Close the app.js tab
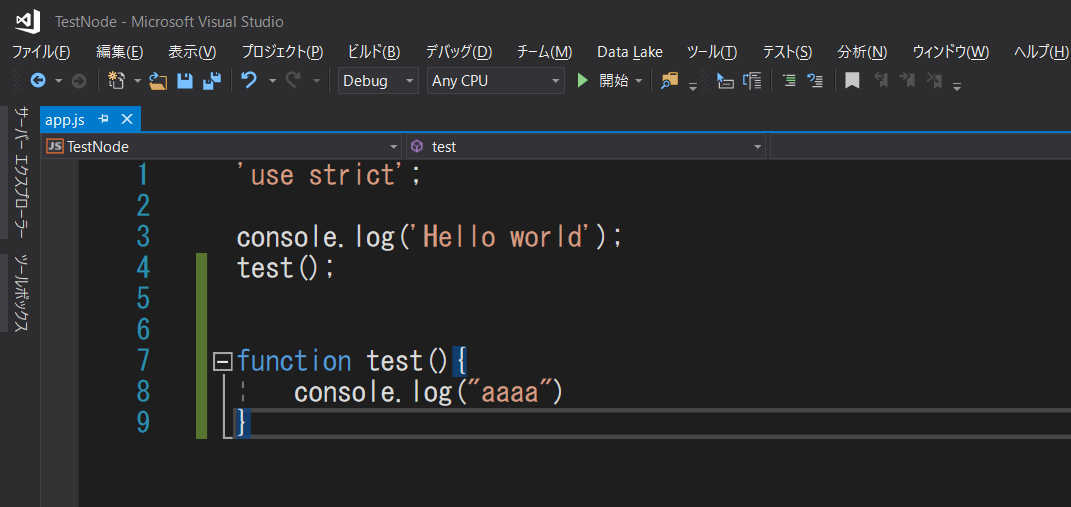The width and height of the screenshot is (1071, 507). [x=126, y=120]
